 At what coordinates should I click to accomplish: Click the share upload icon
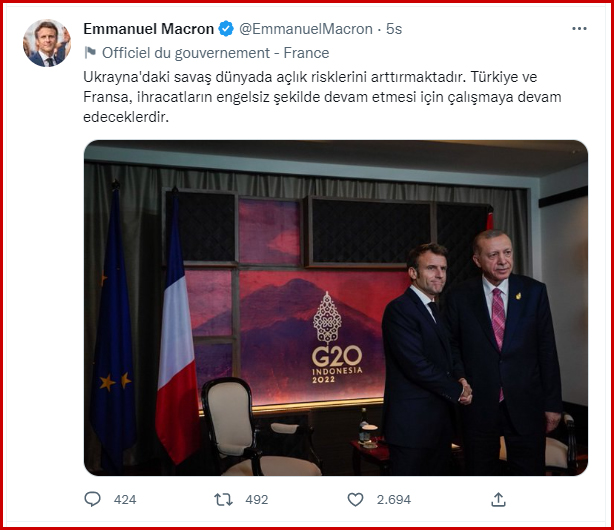498,499
